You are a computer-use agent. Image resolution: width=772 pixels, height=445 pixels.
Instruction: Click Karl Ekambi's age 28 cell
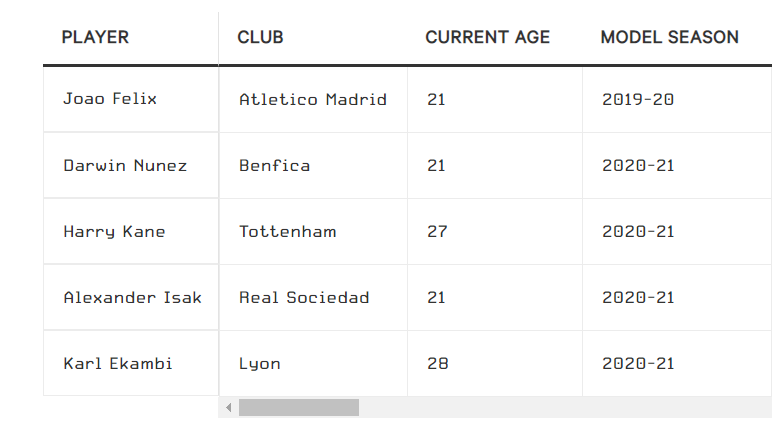(x=437, y=363)
